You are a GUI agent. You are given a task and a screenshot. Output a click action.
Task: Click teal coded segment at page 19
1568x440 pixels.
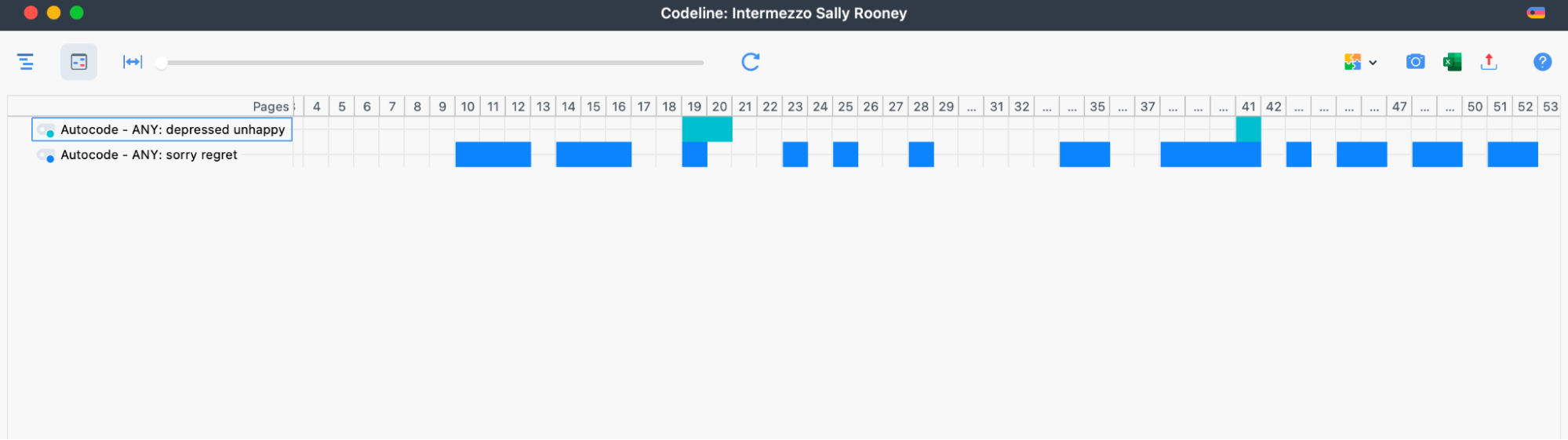click(706, 129)
